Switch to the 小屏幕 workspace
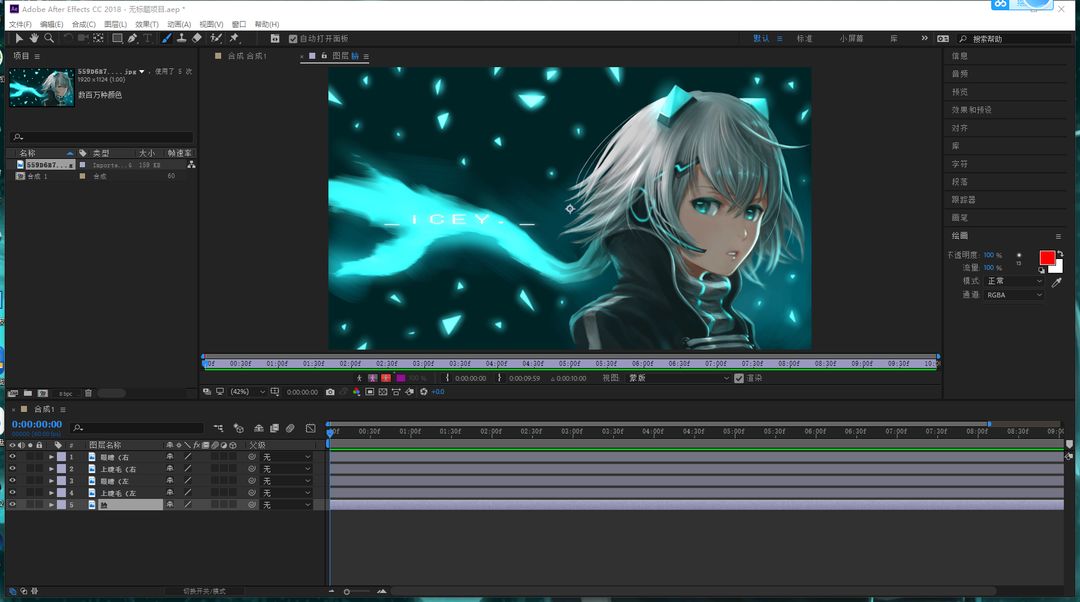1080x602 pixels. pos(851,39)
